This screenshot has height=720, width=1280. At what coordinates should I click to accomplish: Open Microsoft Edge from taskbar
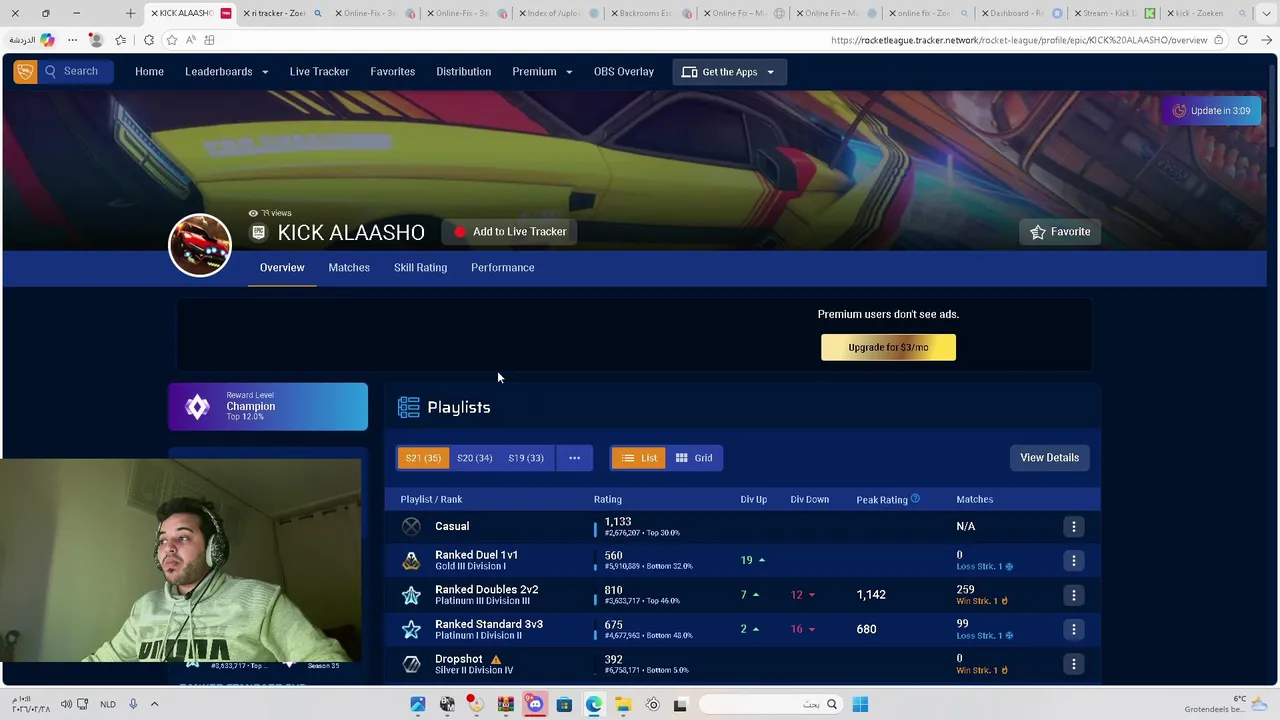click(593, 705)
